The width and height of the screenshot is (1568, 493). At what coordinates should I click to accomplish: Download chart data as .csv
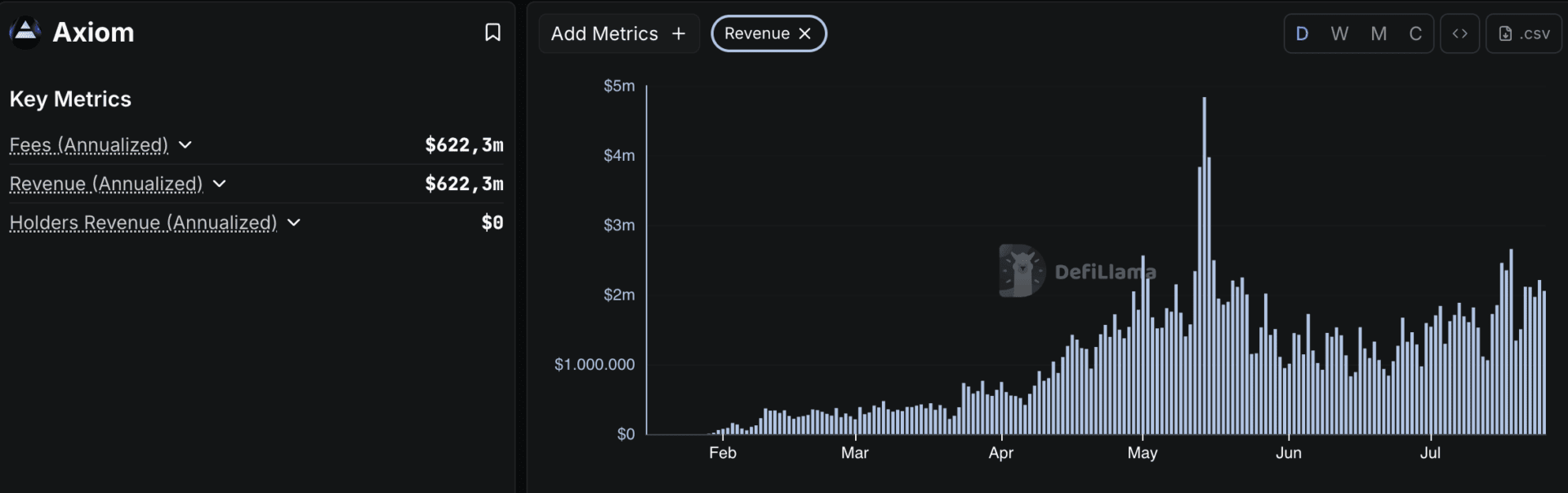coord(1524,33)
